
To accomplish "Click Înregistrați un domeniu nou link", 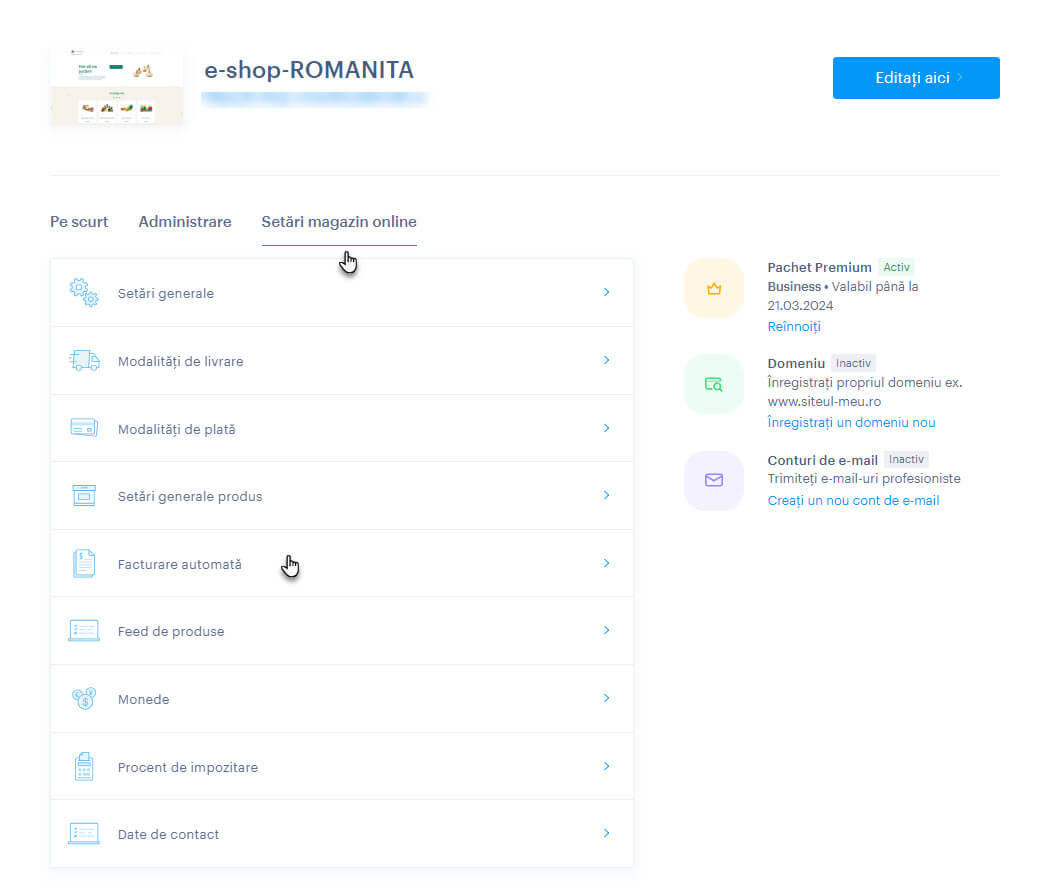I will (851, 422).
